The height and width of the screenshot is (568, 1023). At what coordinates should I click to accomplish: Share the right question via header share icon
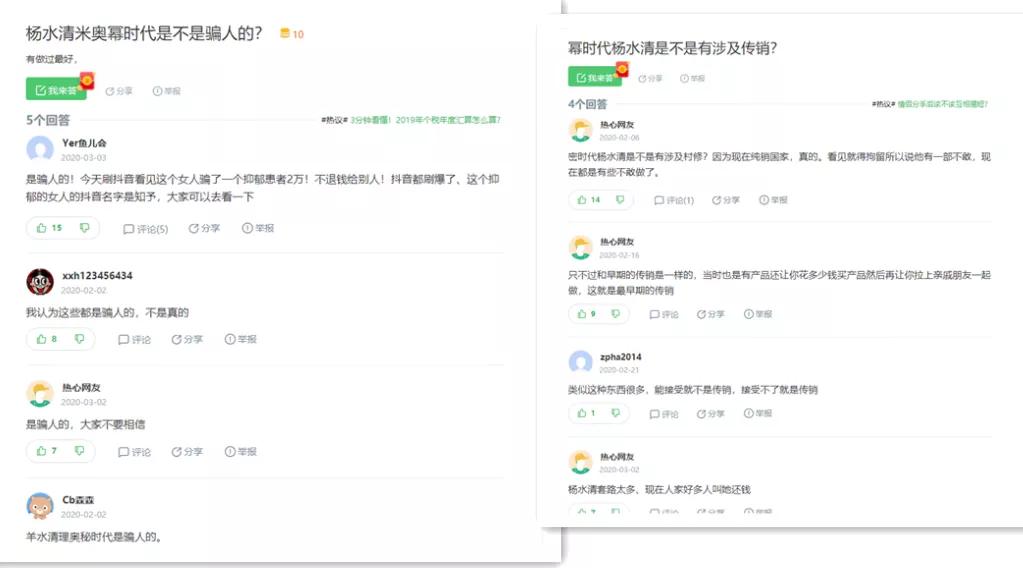[650, 78]
